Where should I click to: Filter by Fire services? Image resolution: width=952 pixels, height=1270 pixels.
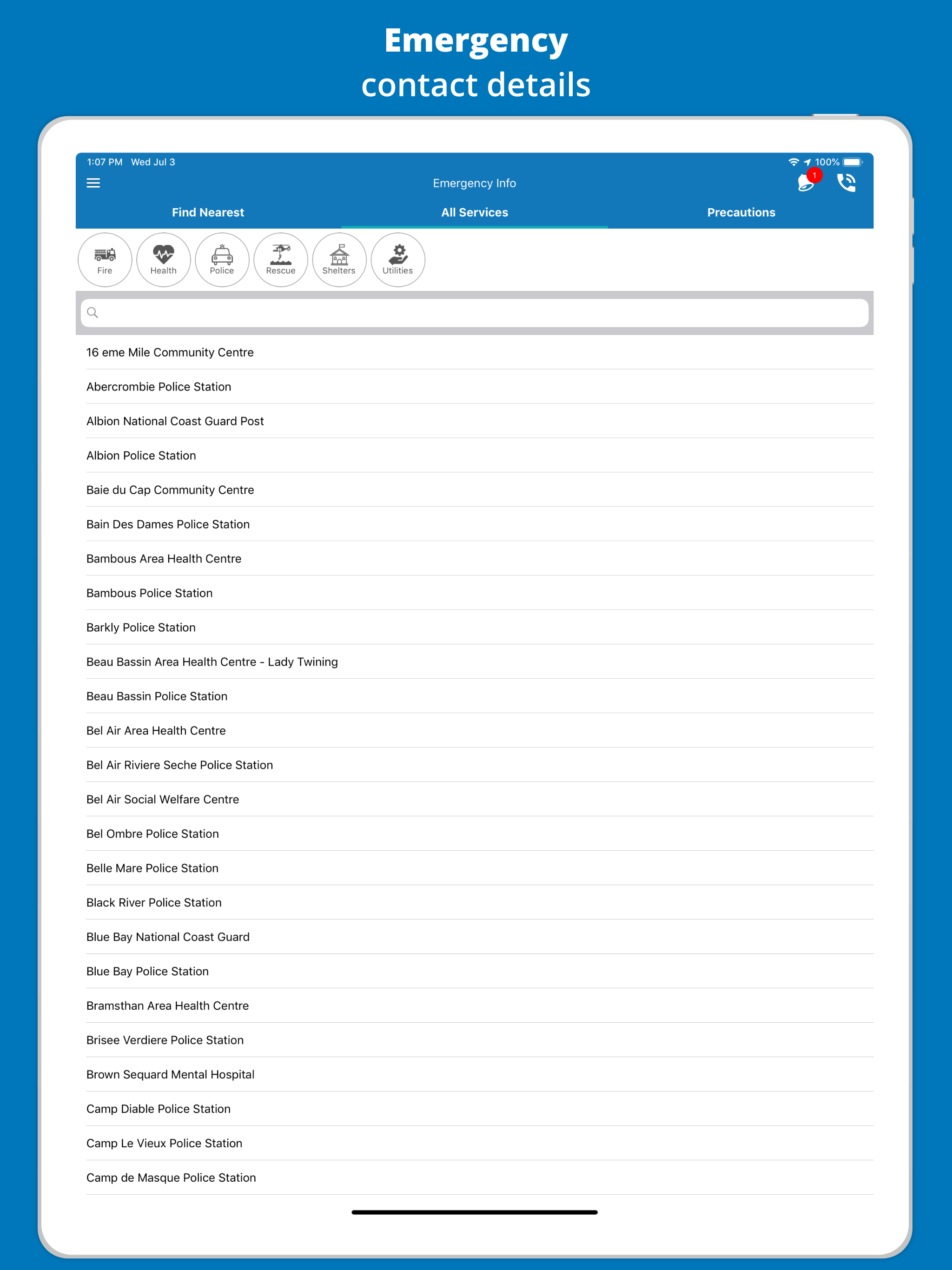pos(105,260)
